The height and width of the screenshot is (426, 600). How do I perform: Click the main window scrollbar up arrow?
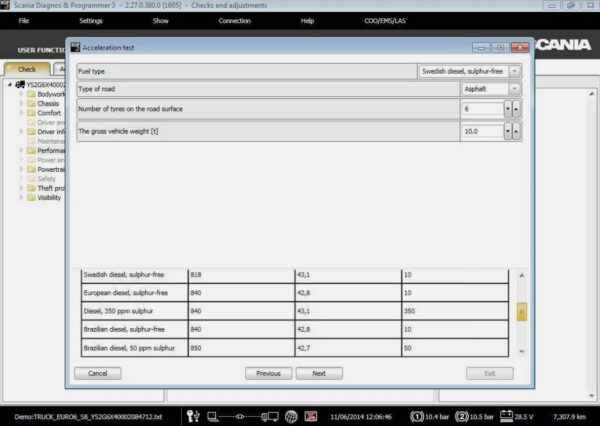pos(592,93)
